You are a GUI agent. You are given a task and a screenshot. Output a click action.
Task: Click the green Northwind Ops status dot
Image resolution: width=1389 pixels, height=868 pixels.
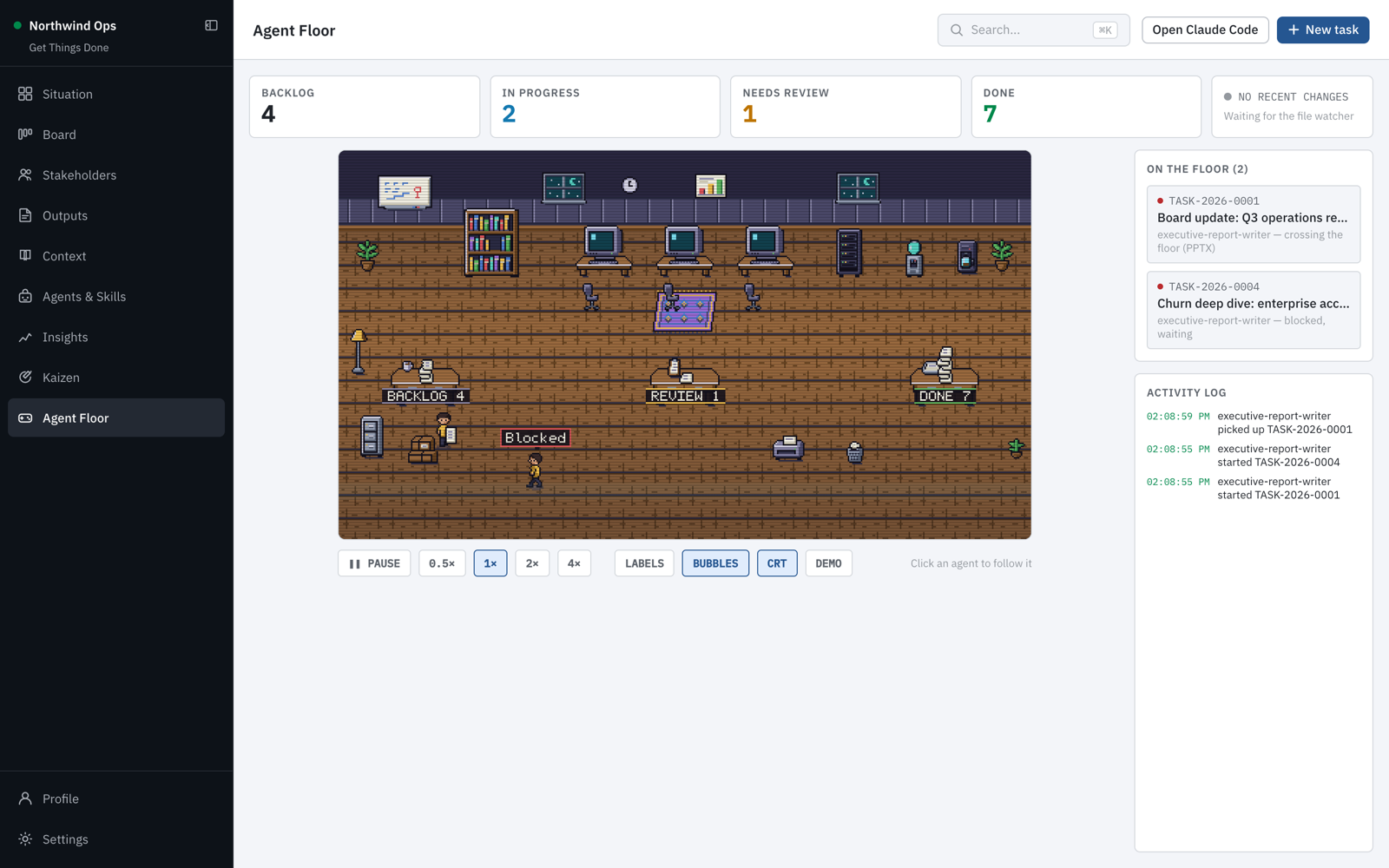pyautogui.click(x=17, y=26)
